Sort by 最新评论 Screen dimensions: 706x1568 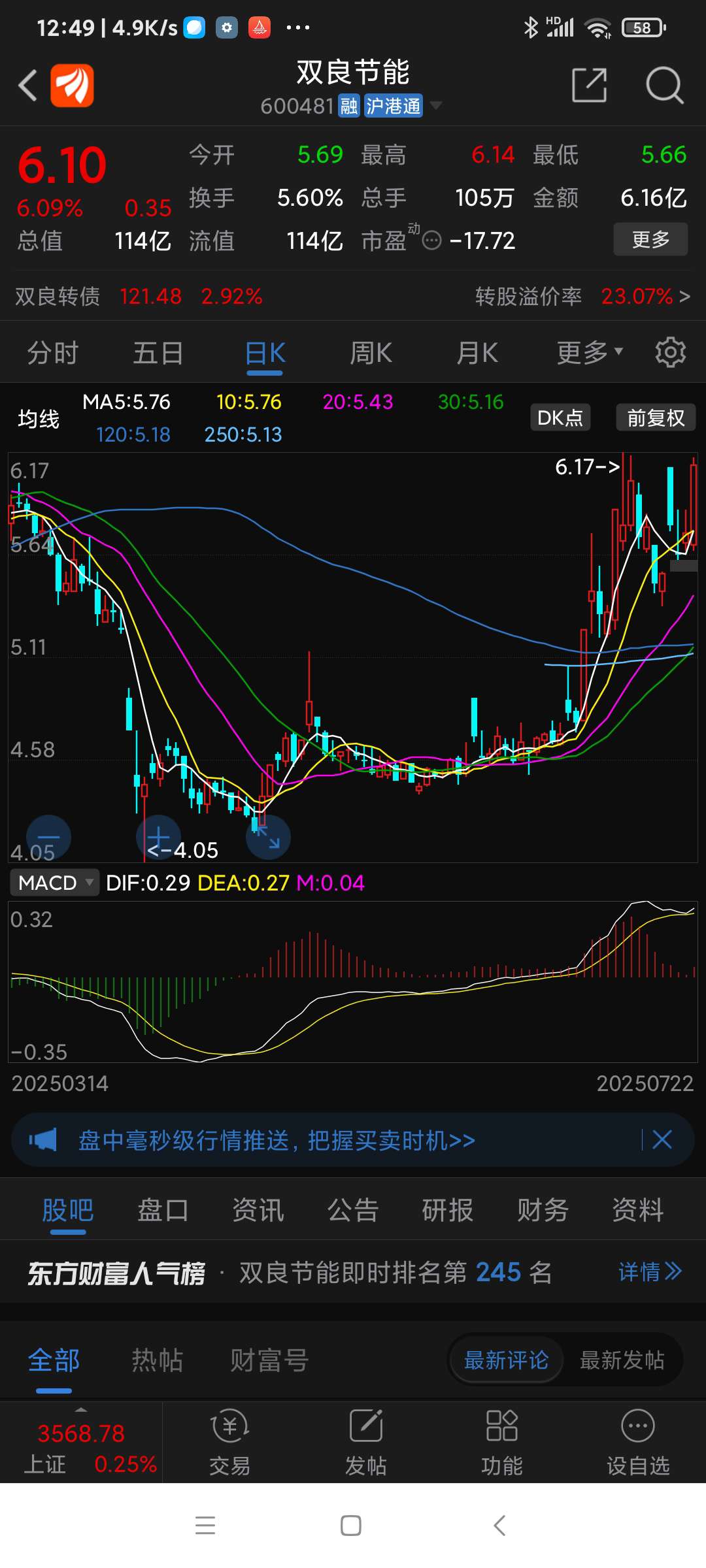coord(506,1360)
